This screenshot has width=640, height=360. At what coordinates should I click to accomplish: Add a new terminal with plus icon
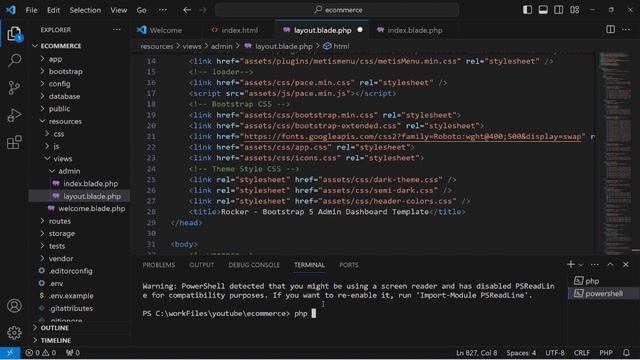pyautogui.click(x=570, y=264)
